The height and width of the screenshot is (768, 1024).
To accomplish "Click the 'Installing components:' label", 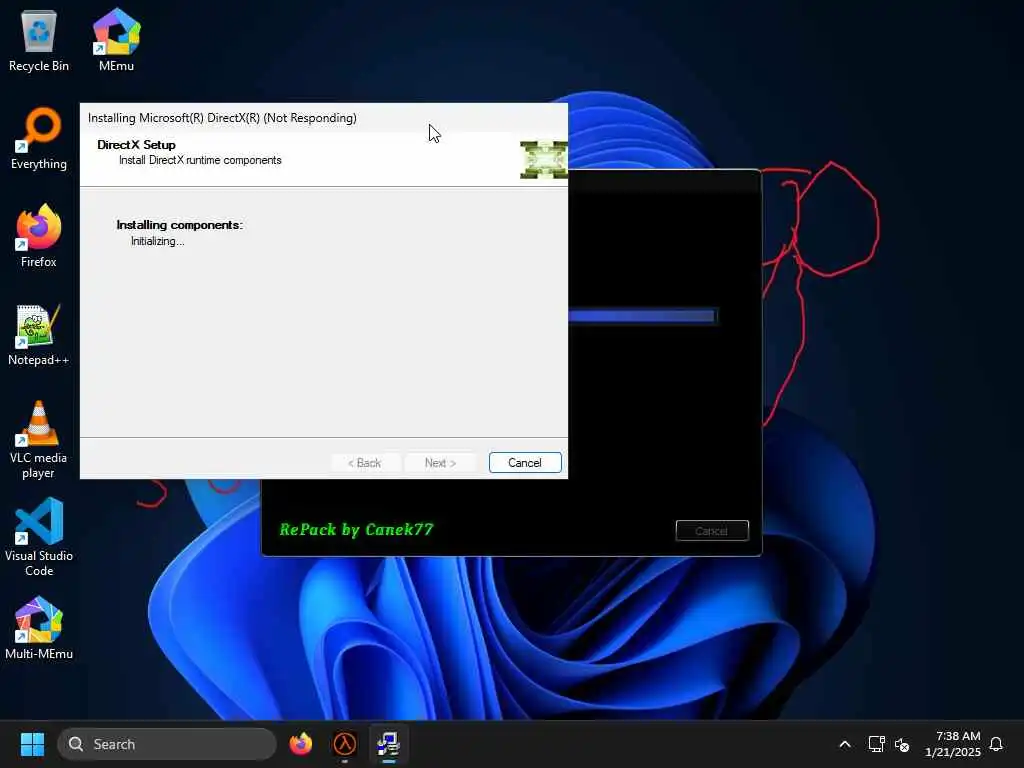I will point(180,225).
